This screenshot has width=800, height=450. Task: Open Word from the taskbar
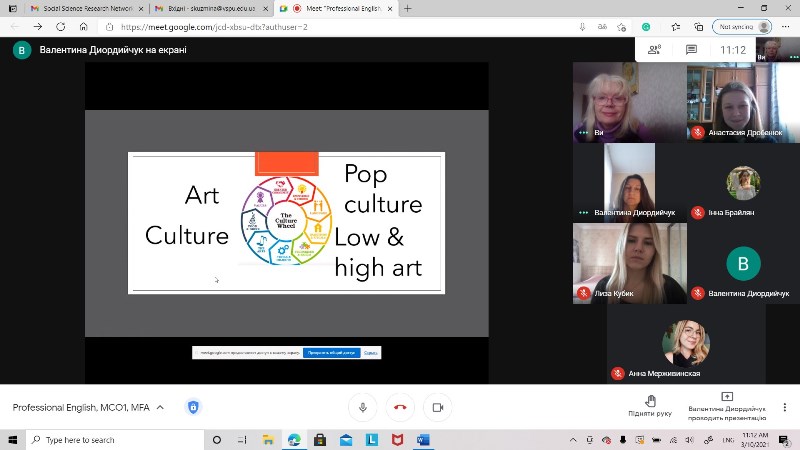point(423,440)
